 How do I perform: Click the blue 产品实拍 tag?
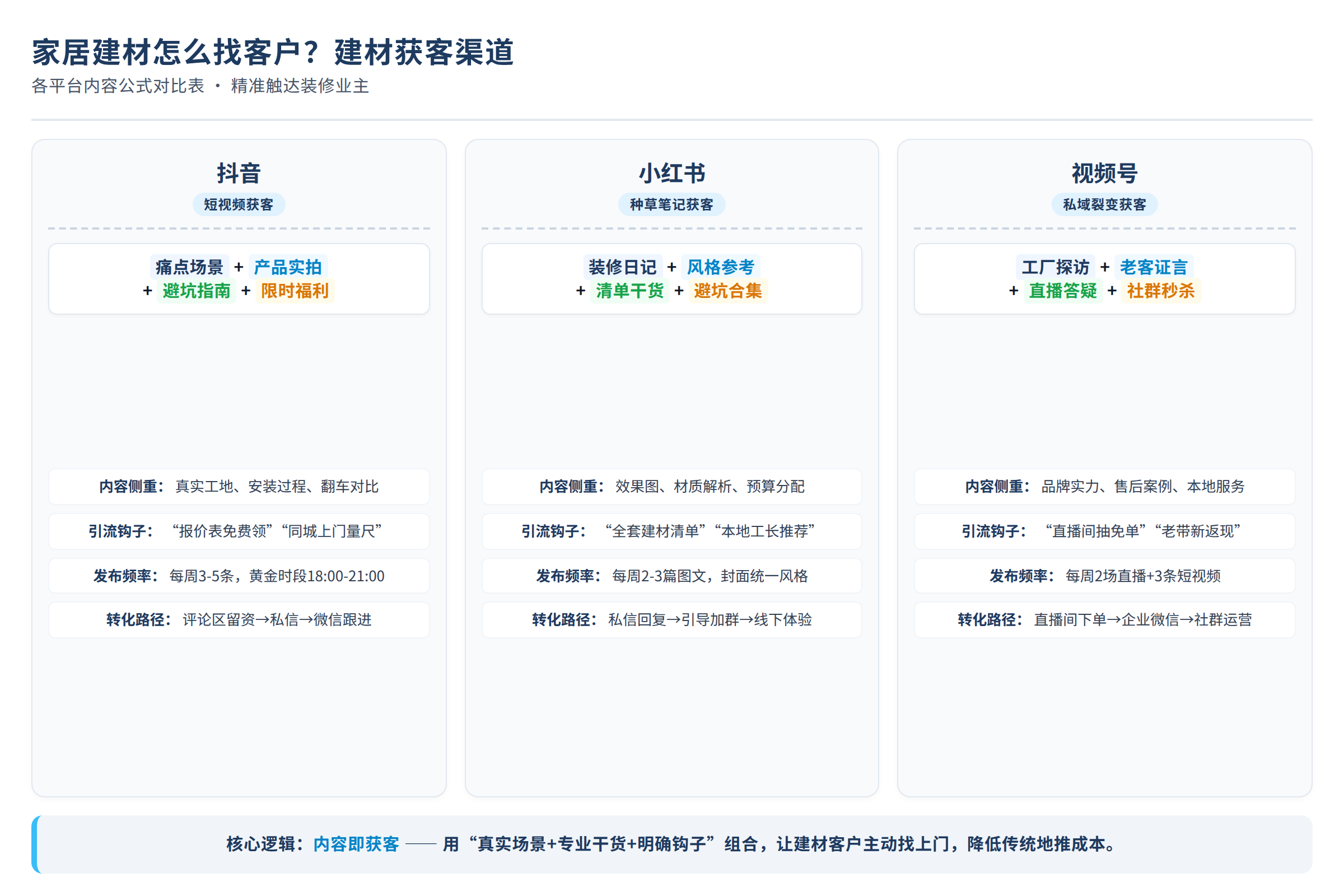click(x=288, y=267)
